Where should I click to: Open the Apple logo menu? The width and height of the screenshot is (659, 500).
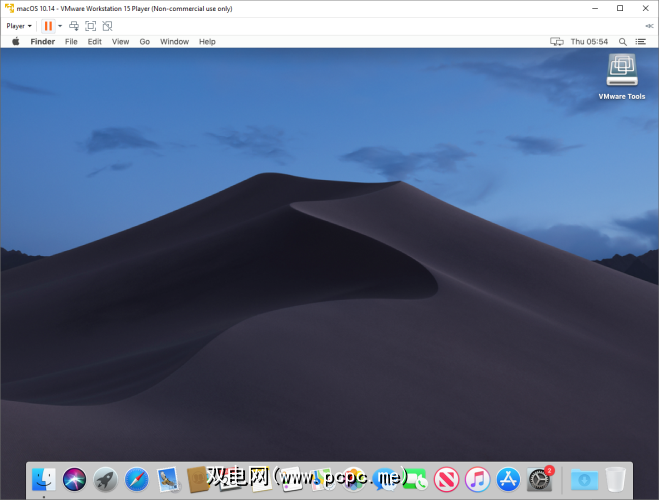[x=16, y=41]
